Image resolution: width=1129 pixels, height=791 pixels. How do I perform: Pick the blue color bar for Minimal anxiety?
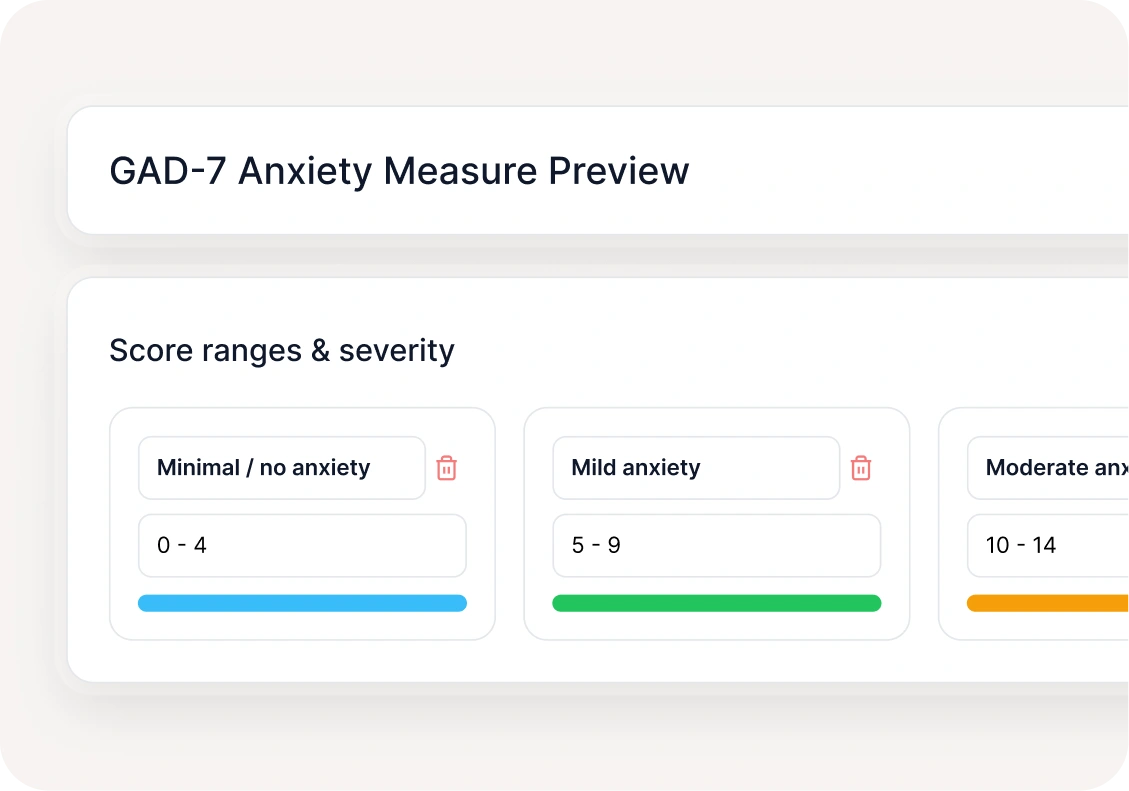(x=302, y=603)
